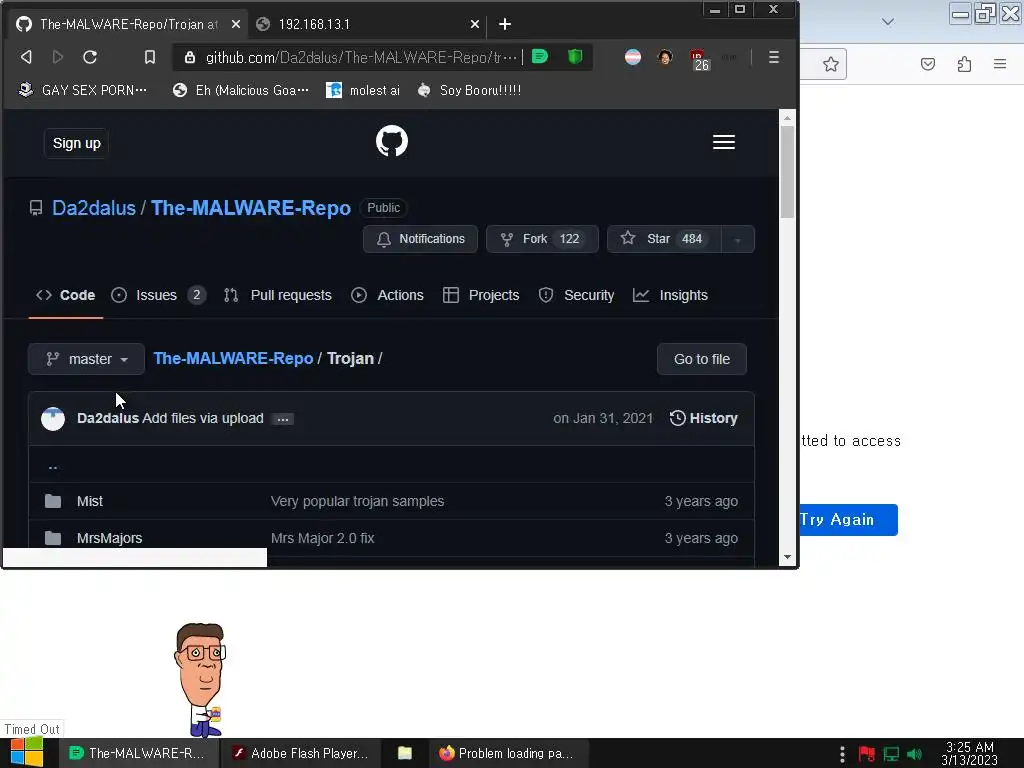
Task: Open the Soy Booru!!!!! bookmark
Action: pyautogui.click(x=469, y=90)
